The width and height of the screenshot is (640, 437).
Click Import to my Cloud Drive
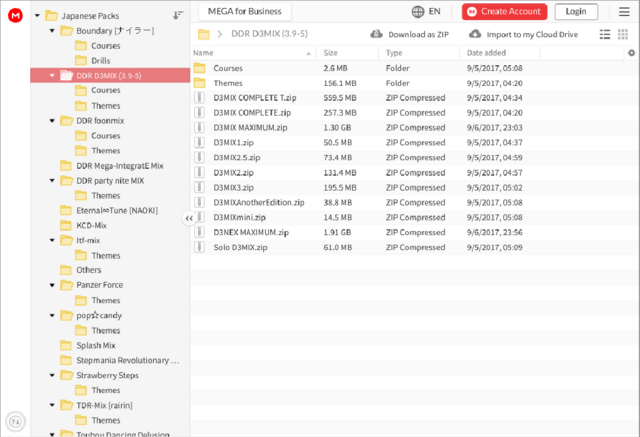pos(532,34)
